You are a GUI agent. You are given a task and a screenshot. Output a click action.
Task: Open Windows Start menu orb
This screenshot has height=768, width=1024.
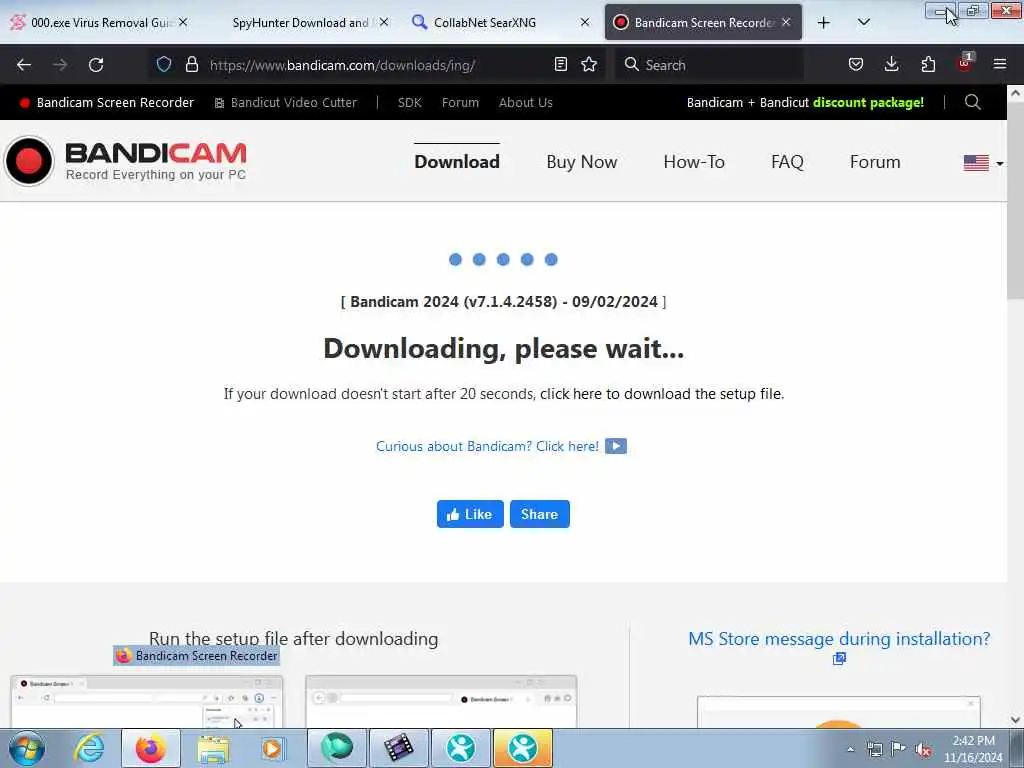tap(27, 748)
